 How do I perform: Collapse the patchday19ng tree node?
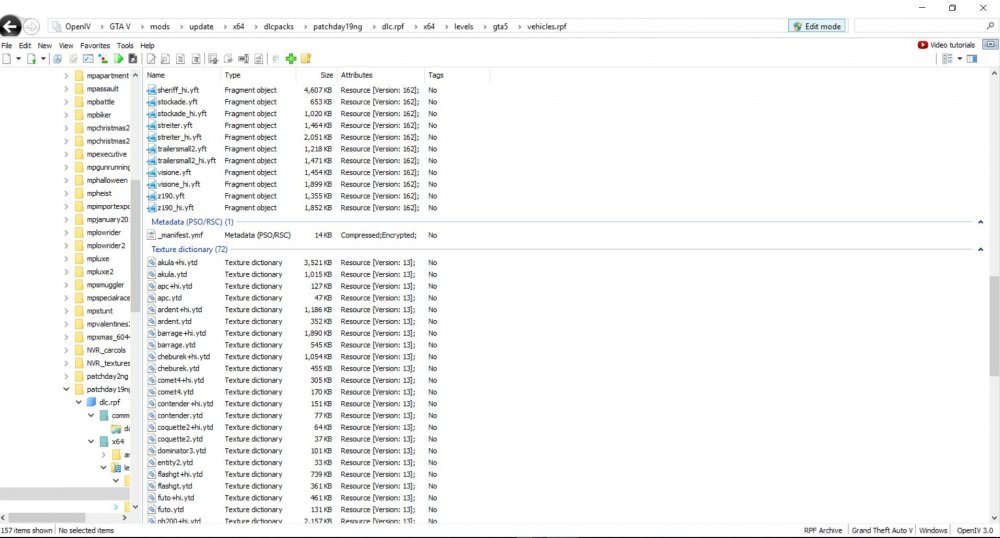click(x=66, y=389)
